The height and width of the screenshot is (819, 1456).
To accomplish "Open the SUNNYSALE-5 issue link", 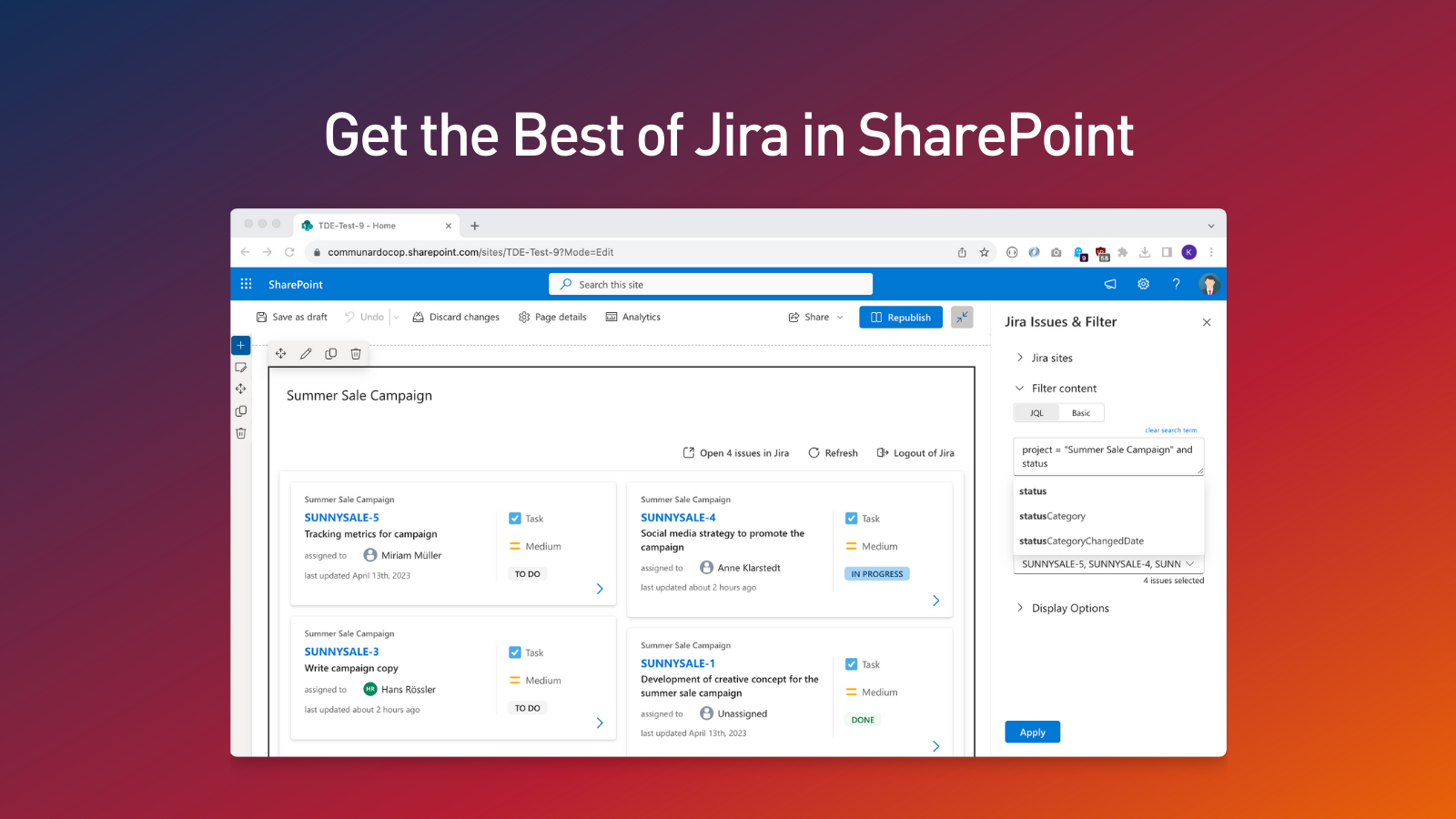I will pyautogui.click(x=341, y=517).
